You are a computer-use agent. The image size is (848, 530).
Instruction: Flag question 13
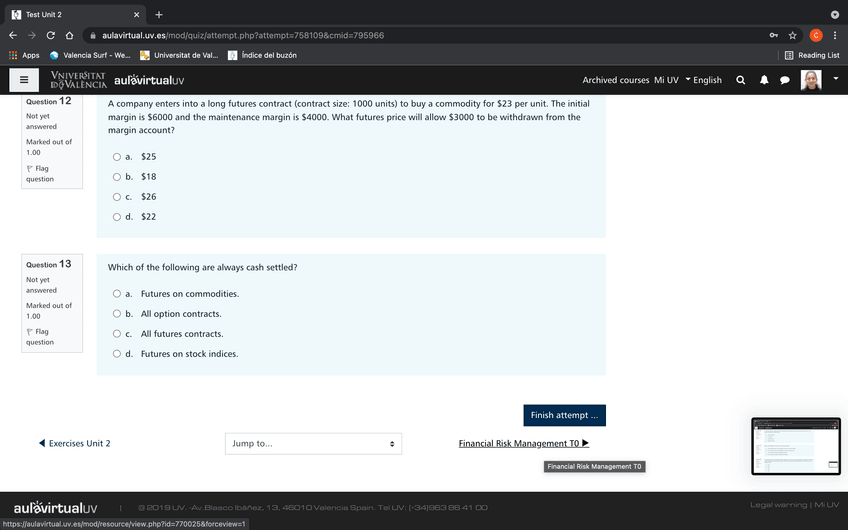pos(40,337)
